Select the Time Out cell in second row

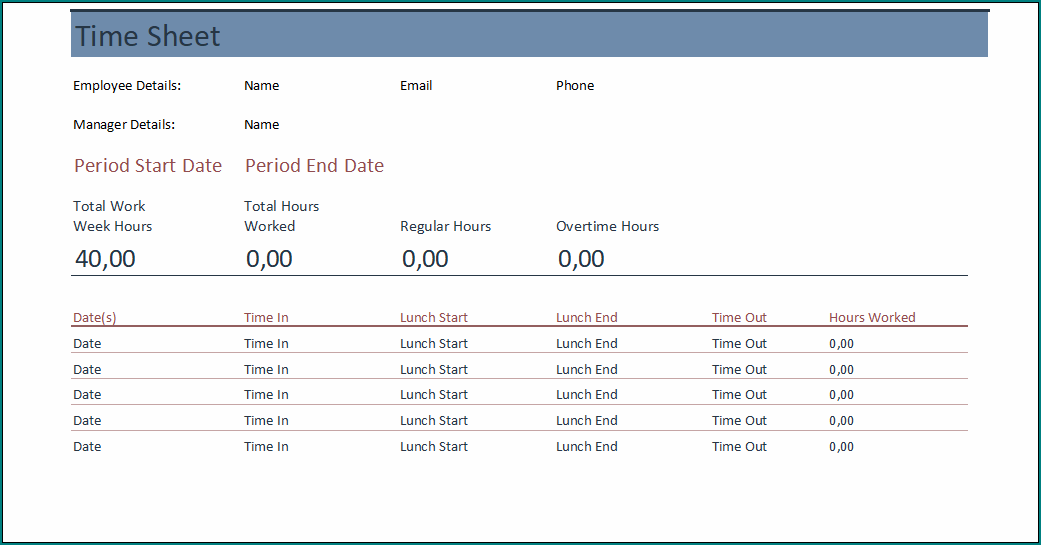coord(740,370)
